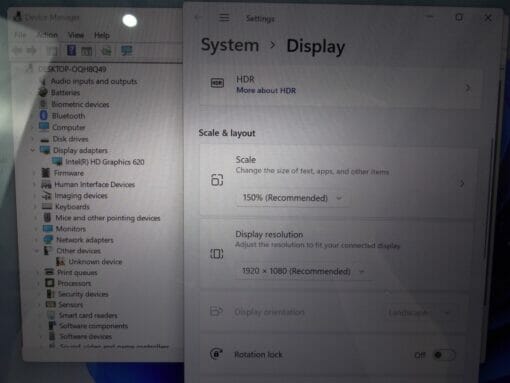Viewport: 510px width, 383px height.
Task: Select Software components in the tree
Action: pos(94,326)
